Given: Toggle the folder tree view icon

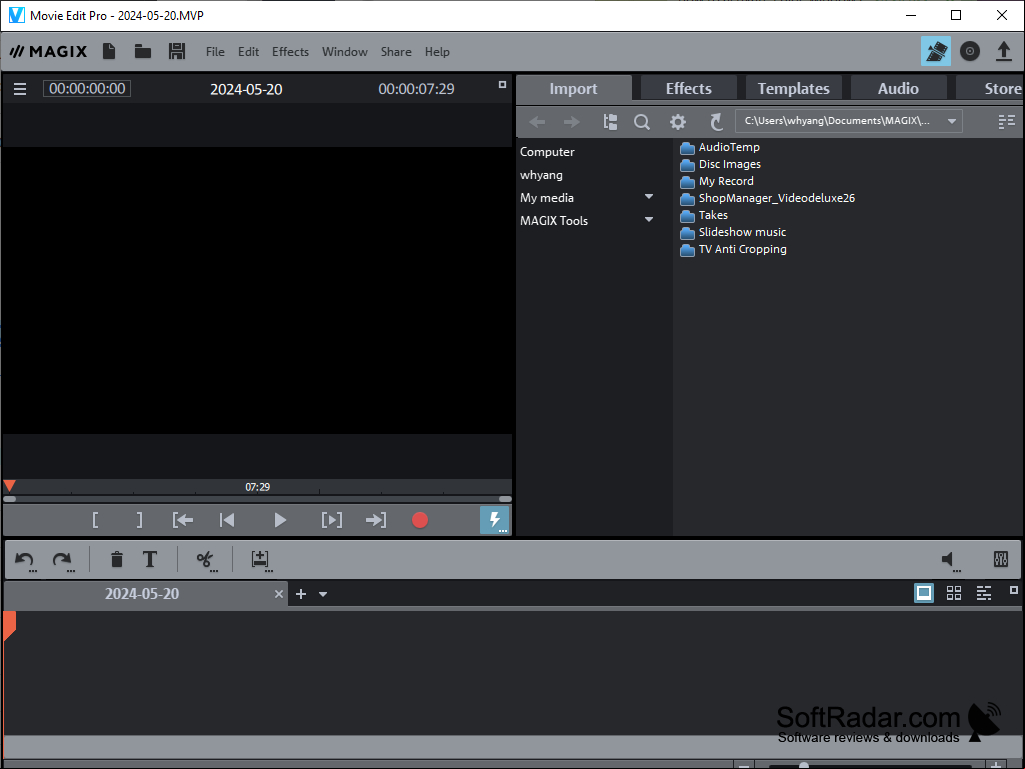Looking at the screenshot, I should (x=610, y=122).
